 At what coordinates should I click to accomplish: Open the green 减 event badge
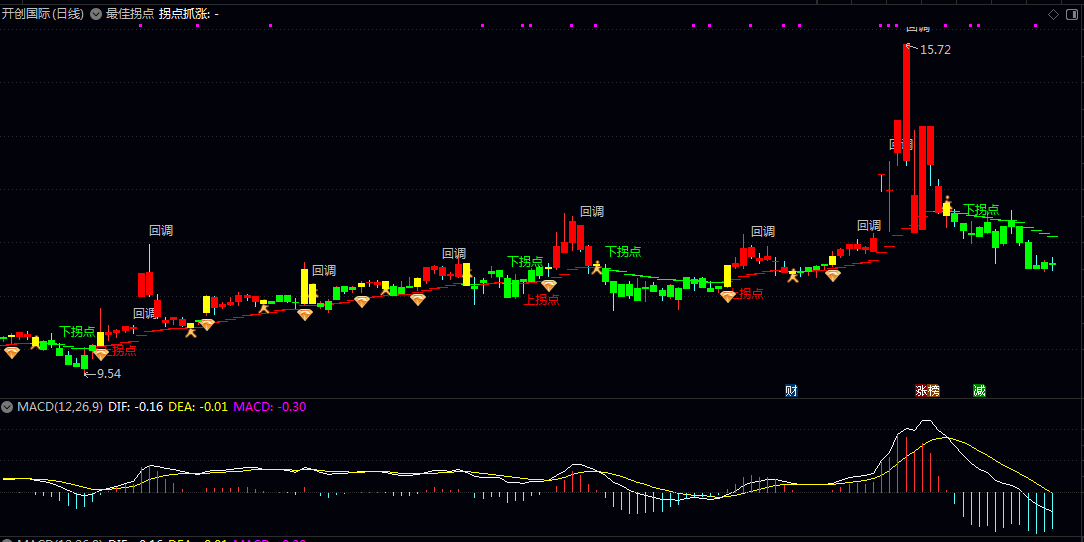click(x=979, y=391)
